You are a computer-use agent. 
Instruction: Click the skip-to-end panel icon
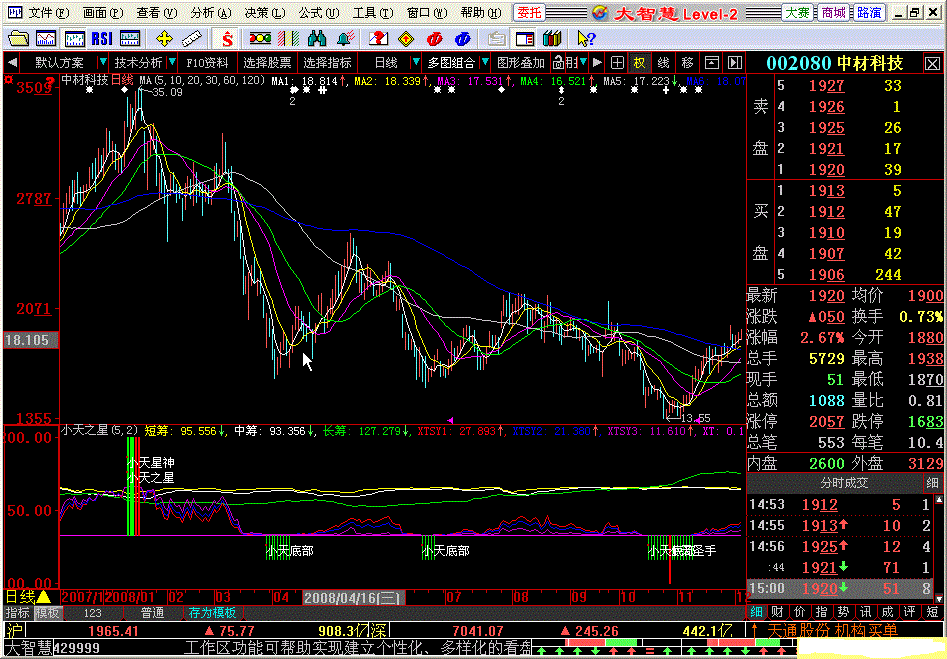(x=734, y=62)
